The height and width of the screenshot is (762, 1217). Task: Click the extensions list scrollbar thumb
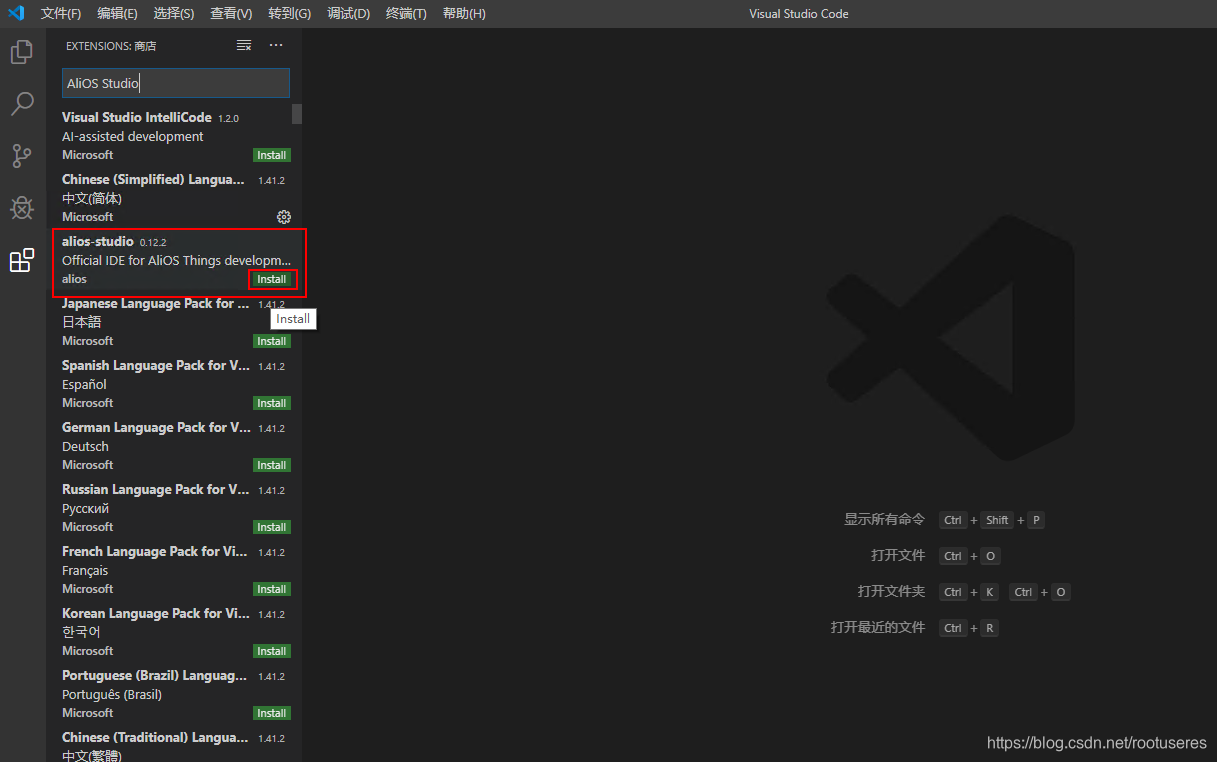pos(297,113)
